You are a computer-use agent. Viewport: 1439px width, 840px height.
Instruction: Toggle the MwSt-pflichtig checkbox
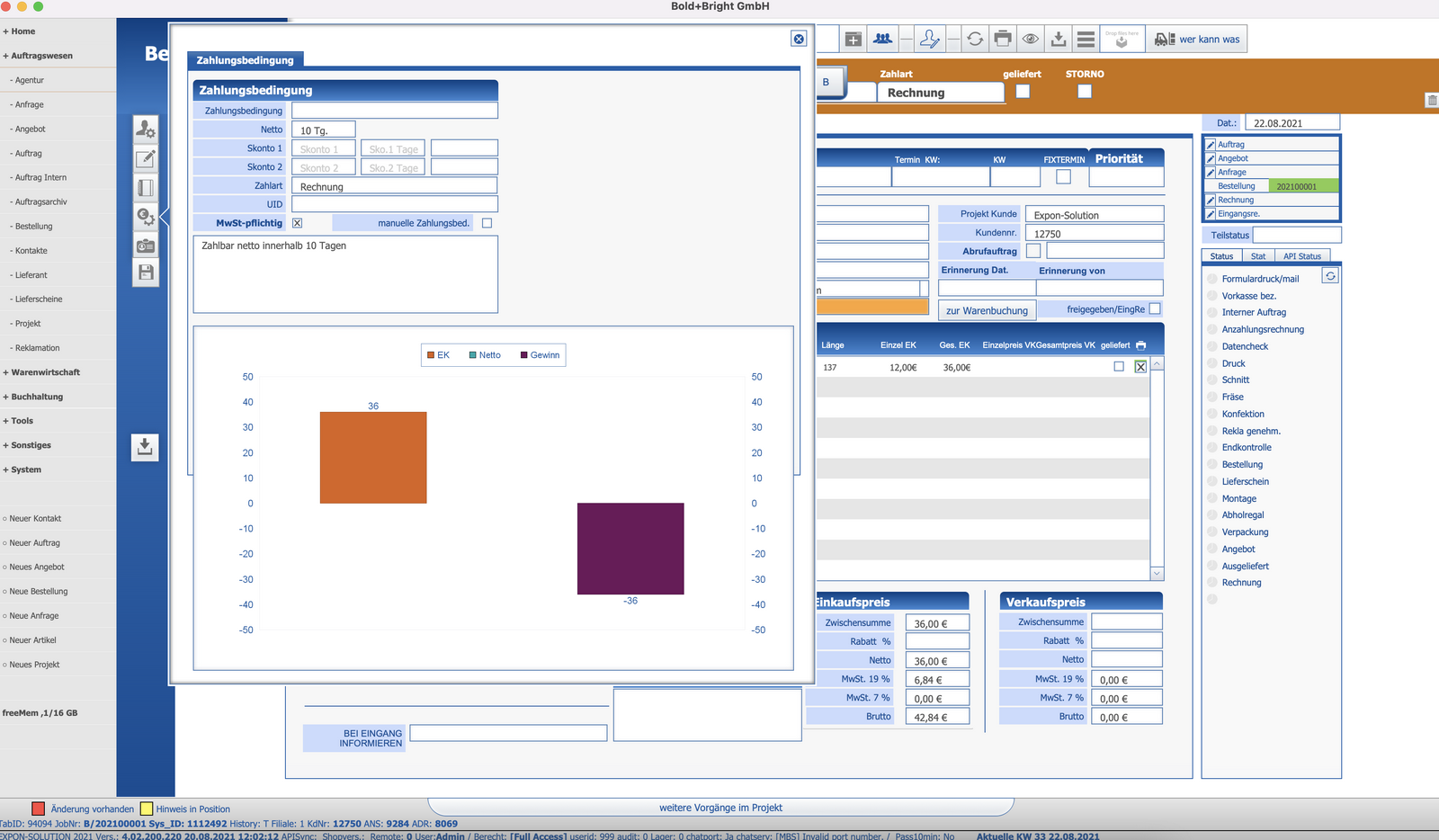click(297, 223)
